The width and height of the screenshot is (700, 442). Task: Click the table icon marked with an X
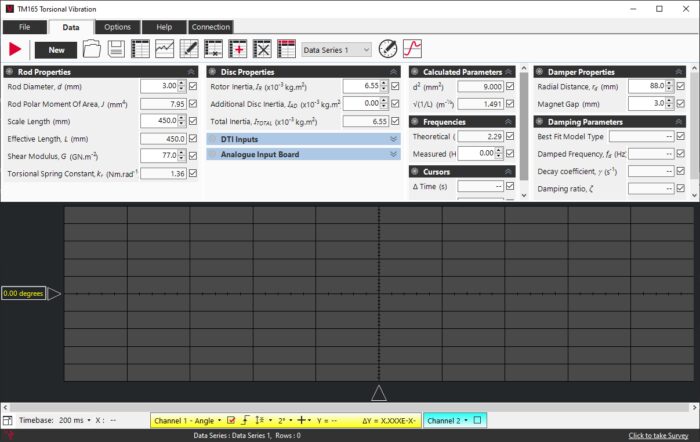[x=262, y=49]
